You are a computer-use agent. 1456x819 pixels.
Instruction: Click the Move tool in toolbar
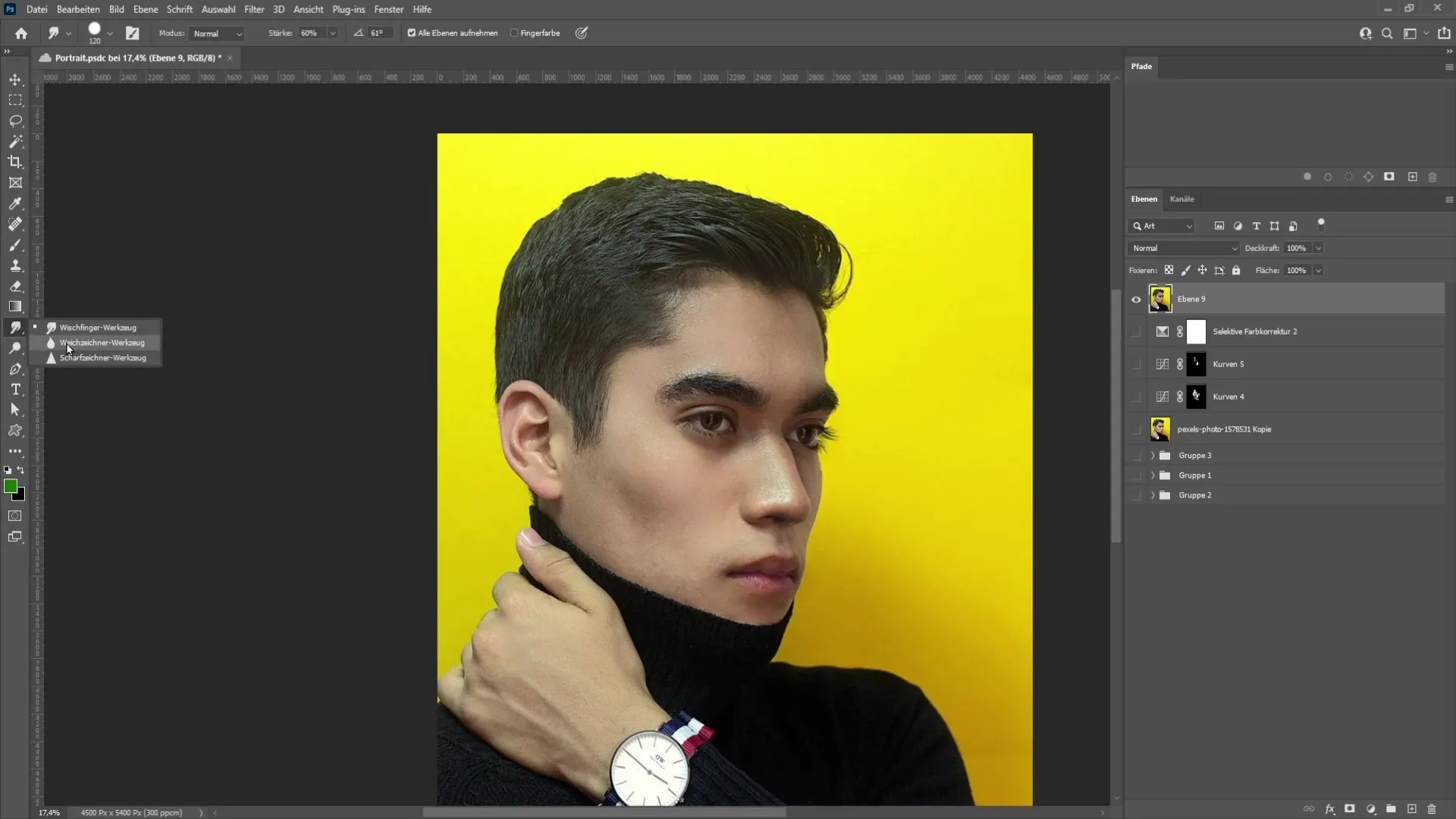point(15,80)
